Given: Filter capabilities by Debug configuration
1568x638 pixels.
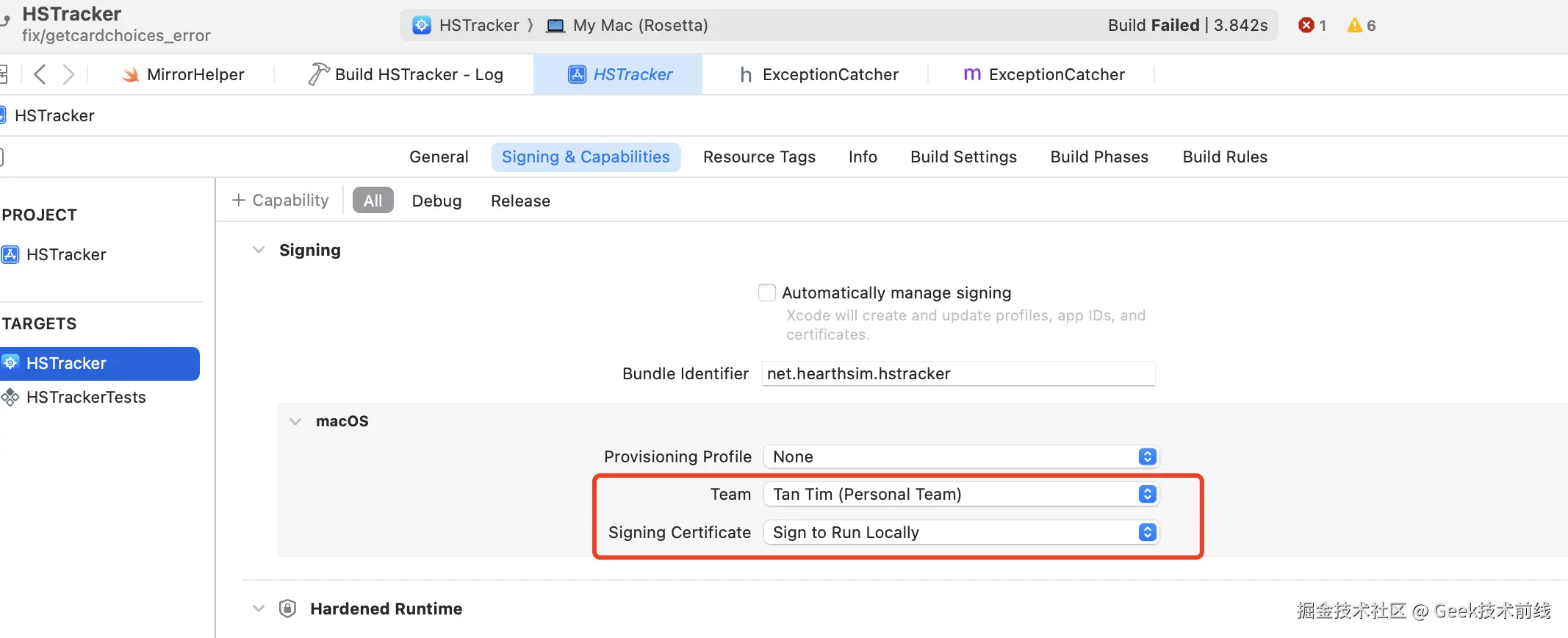Looking at the screenshot, I should (x=436, y=201).
